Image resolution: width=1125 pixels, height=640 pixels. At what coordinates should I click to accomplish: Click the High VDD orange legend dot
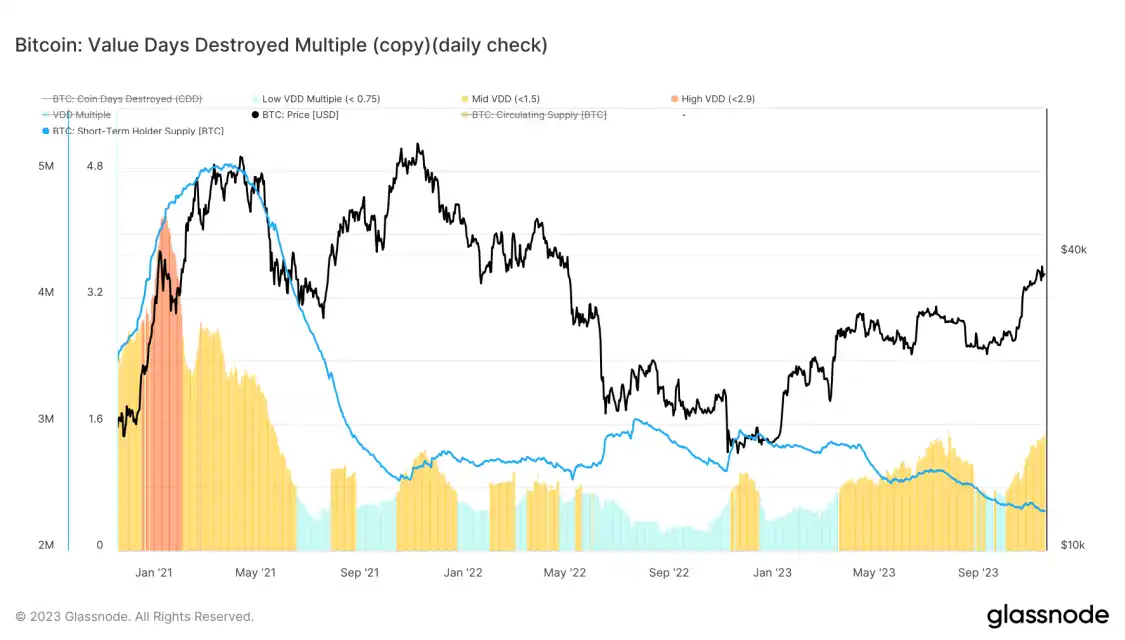674,99
